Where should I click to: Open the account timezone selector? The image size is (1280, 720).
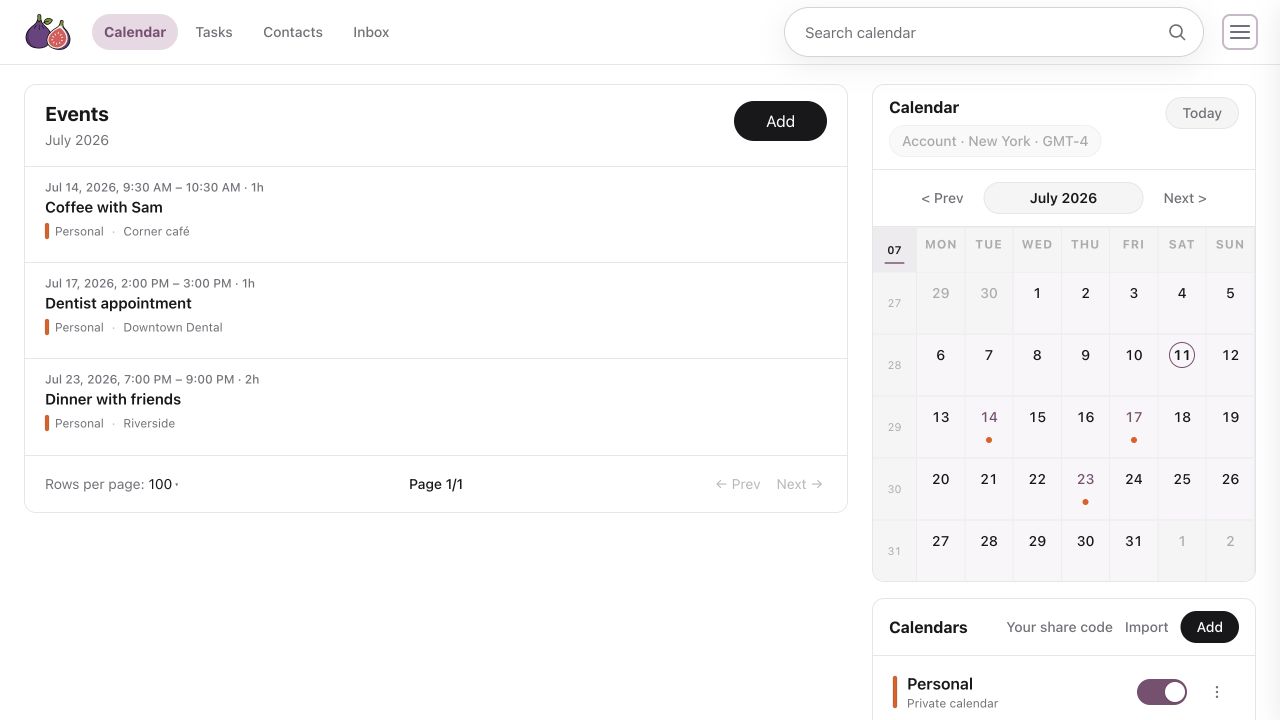995,141
